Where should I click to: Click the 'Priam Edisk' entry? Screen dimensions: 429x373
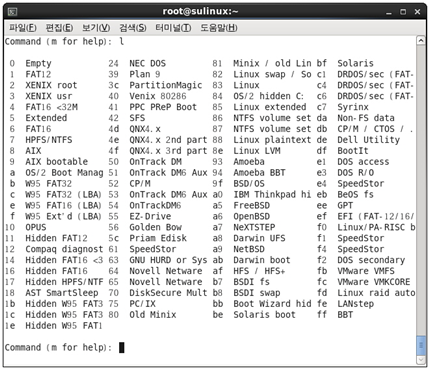point(158,238)
